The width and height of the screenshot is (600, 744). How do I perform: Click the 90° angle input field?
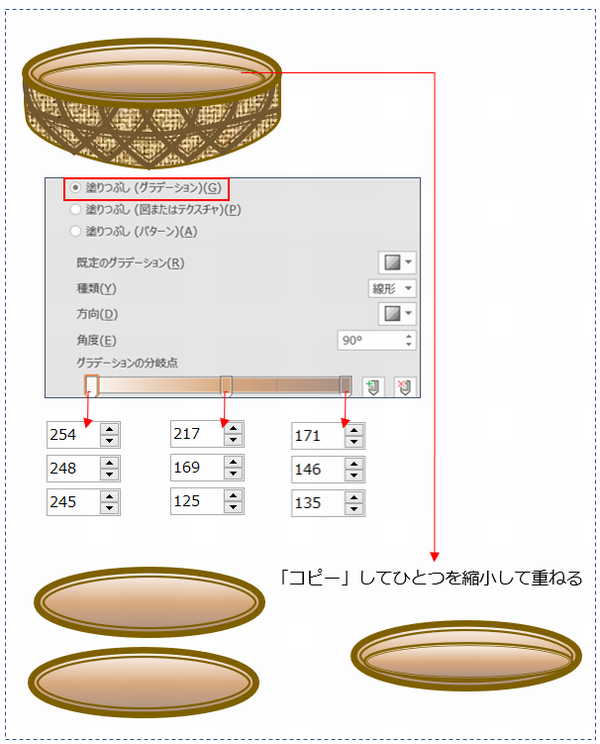point(370,340)
